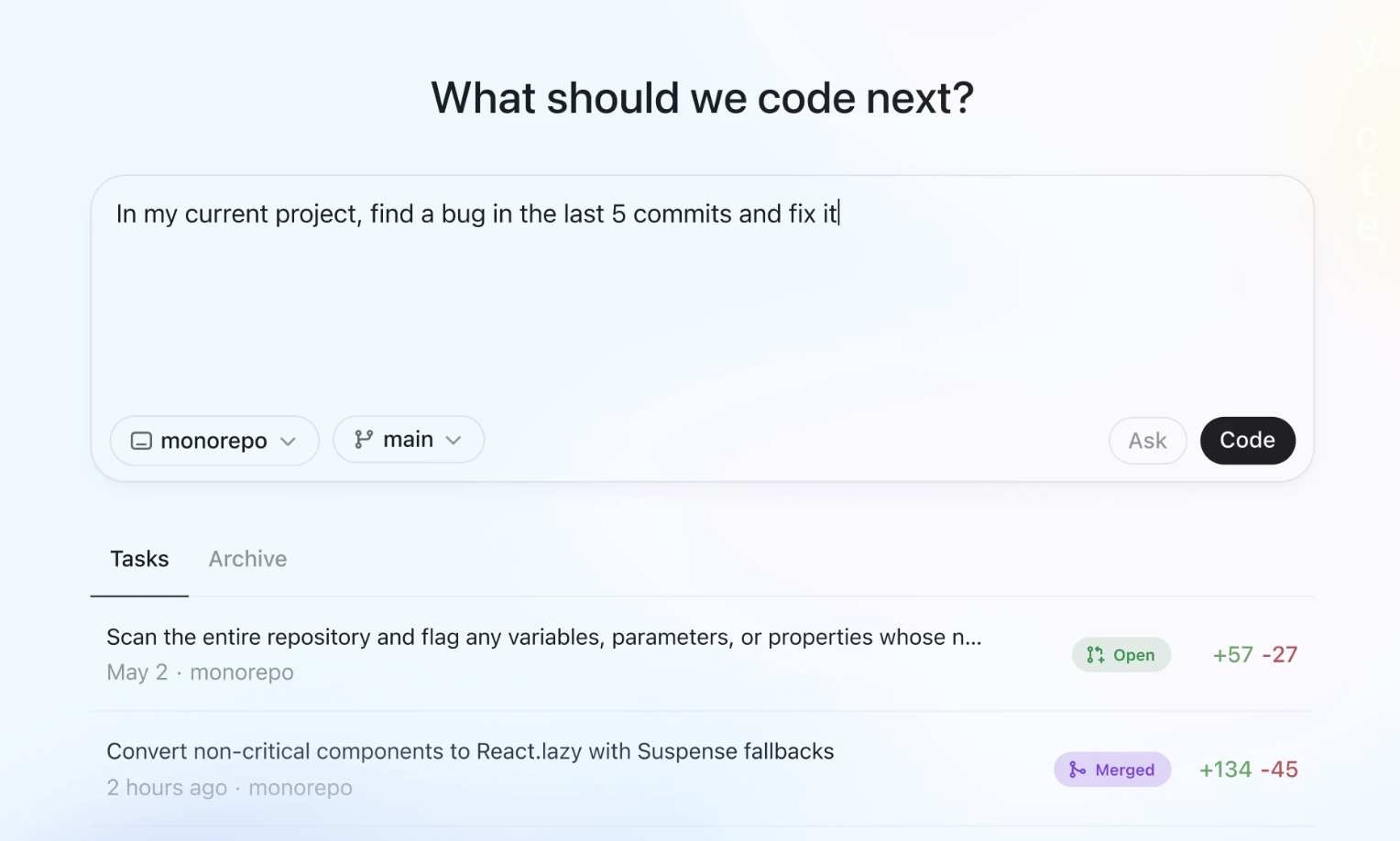Click the repository icon beside monorepo
The width and height of the screenshot is (1400, 841).
click(141, 441)
